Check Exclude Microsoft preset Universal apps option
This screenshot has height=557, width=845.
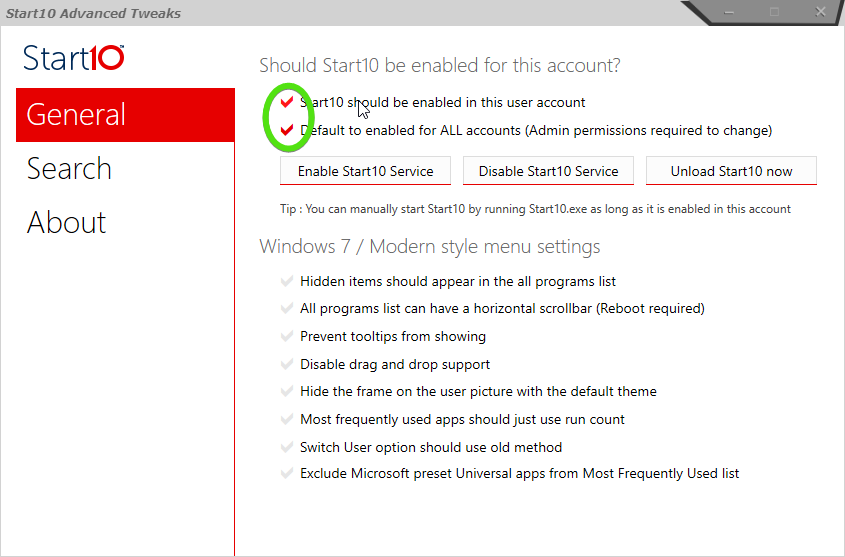(x=287, y=473)
